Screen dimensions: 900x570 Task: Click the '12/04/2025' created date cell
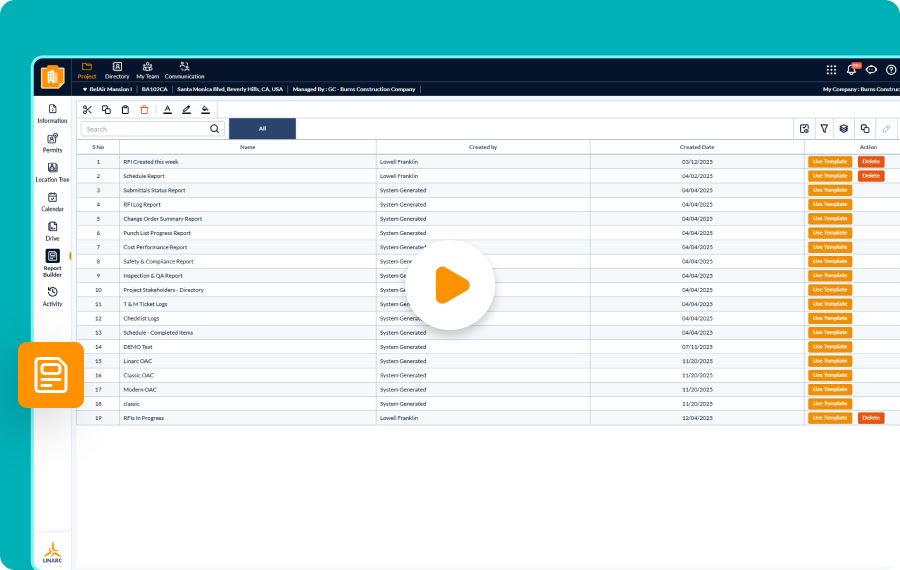point(697,418)
